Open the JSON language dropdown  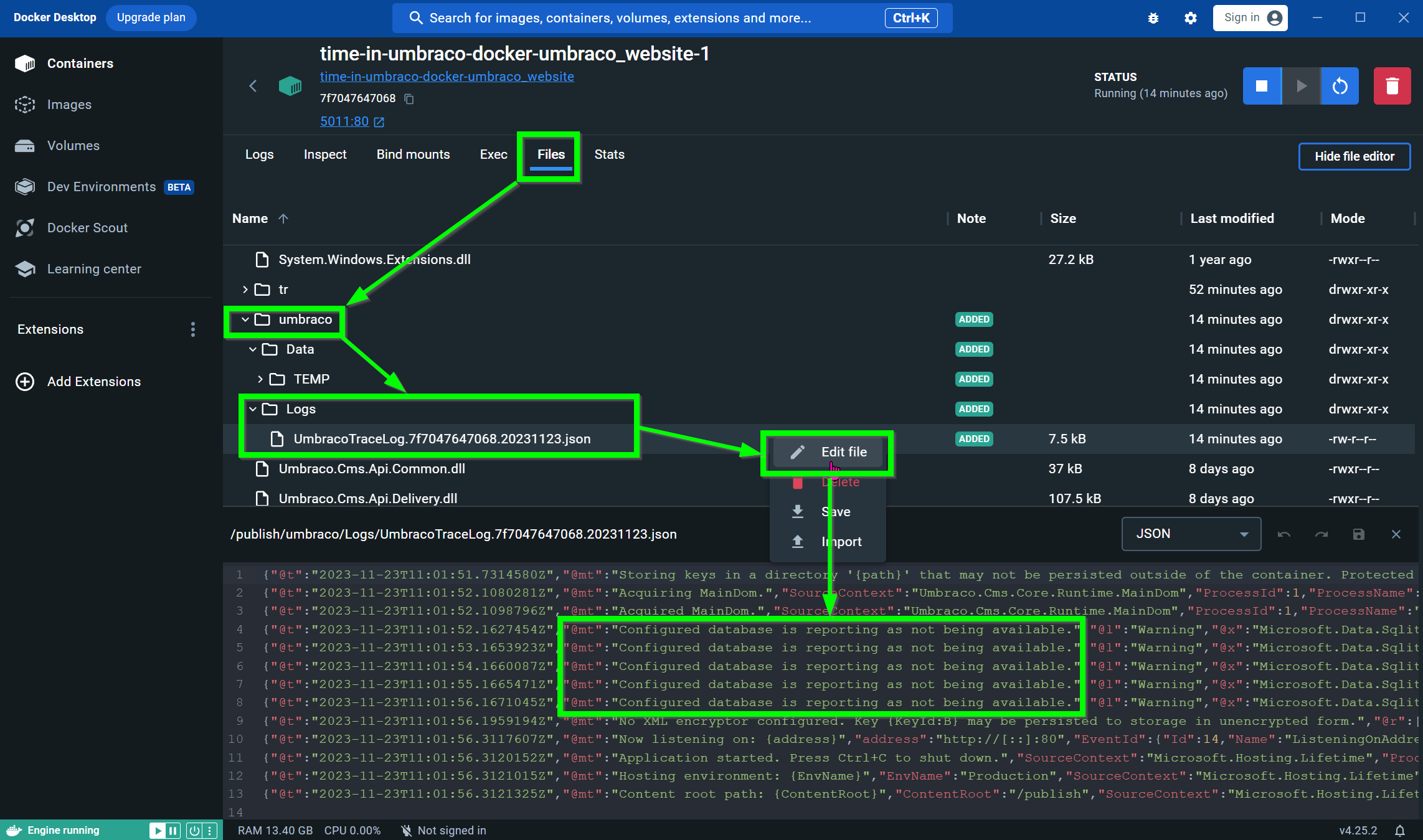[1191, 534]
